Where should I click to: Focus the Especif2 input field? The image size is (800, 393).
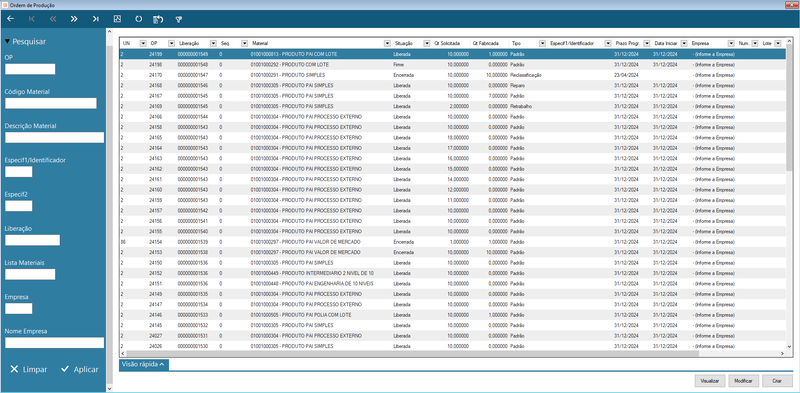pos(18,206)
